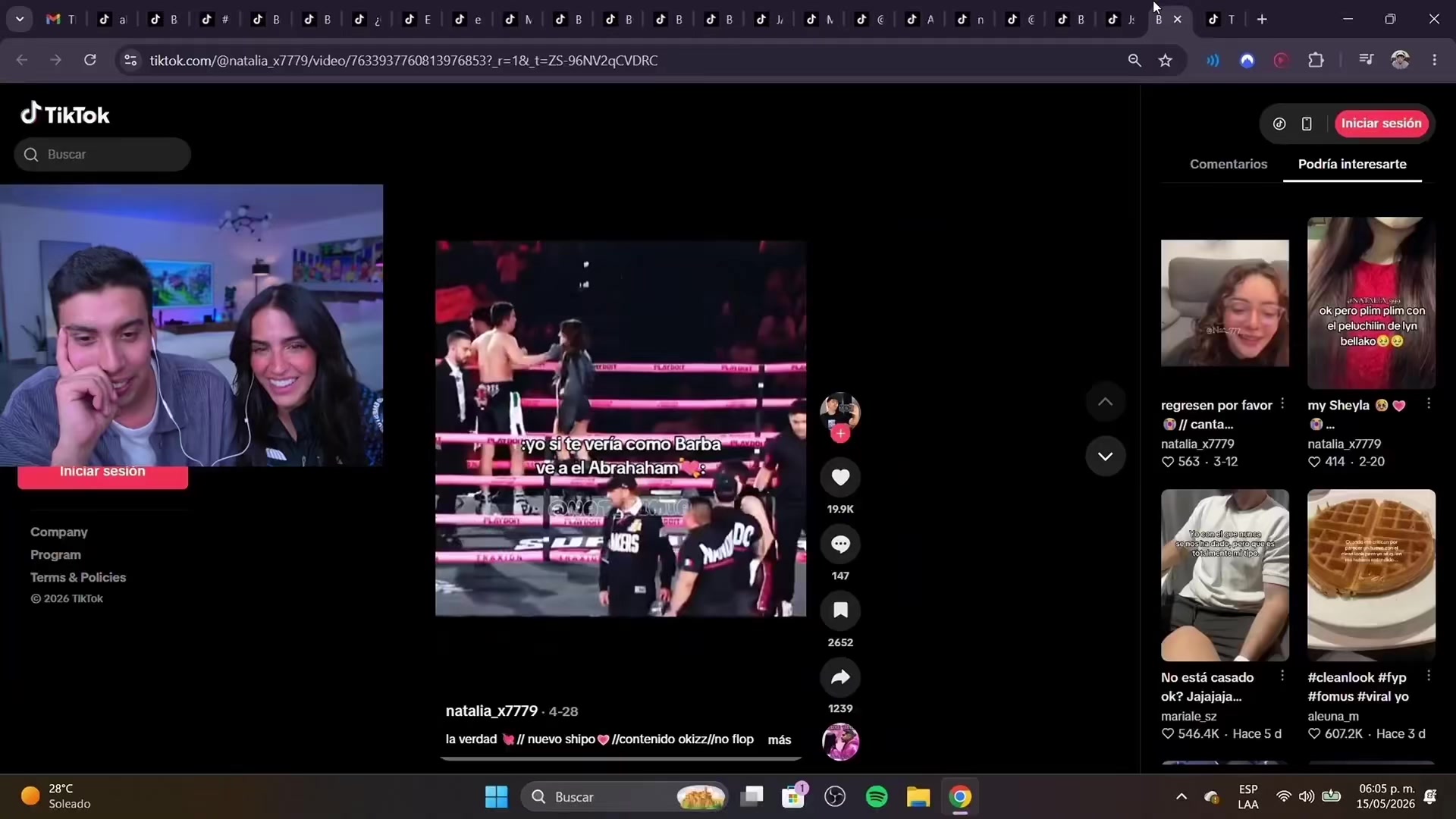1456x819 pixels.
Task: Click the TikTok logo
Action: click(65, 114)
